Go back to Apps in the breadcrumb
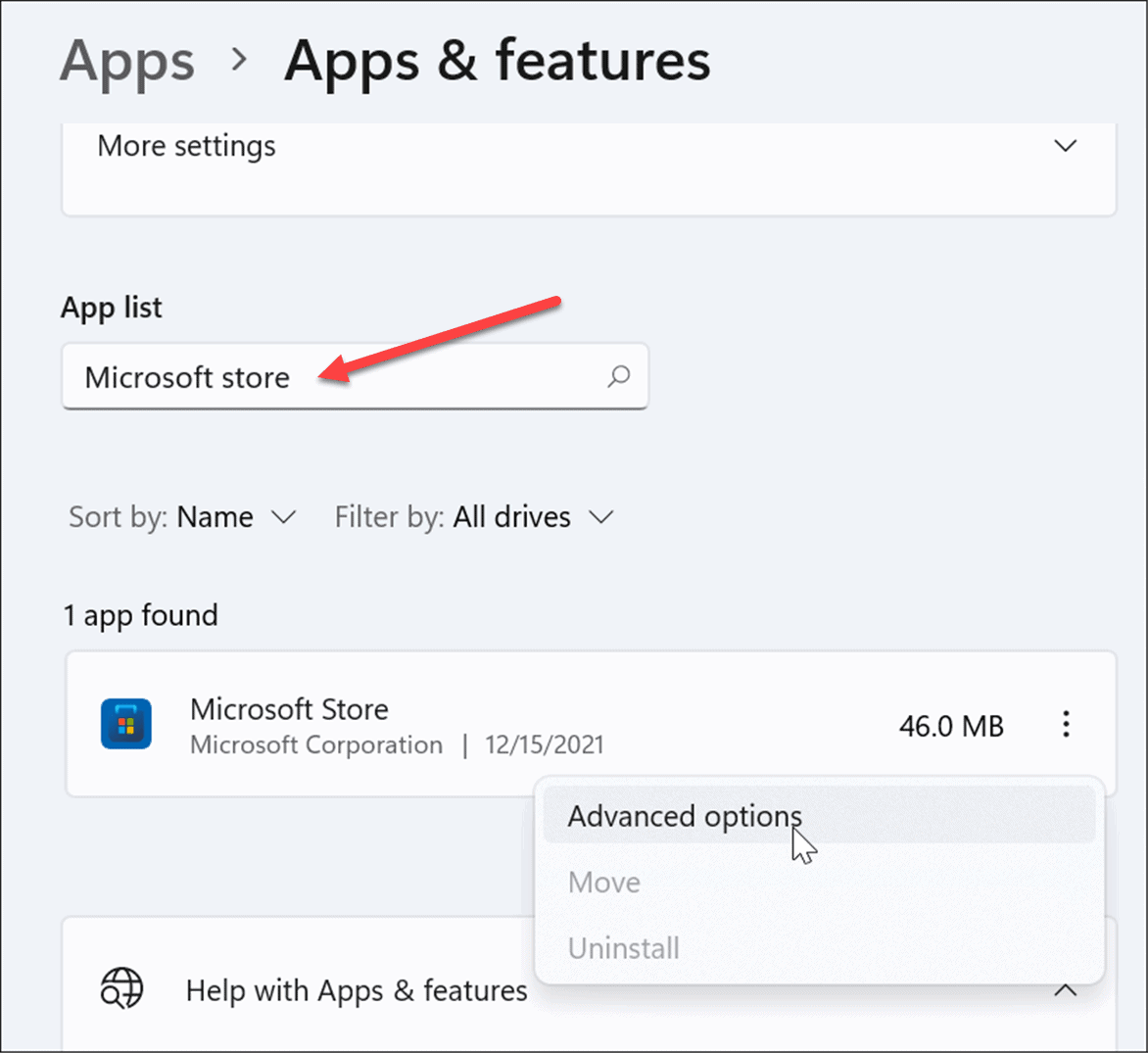Viewport: 1148px width, 1053px height. (x=127, y=60)
